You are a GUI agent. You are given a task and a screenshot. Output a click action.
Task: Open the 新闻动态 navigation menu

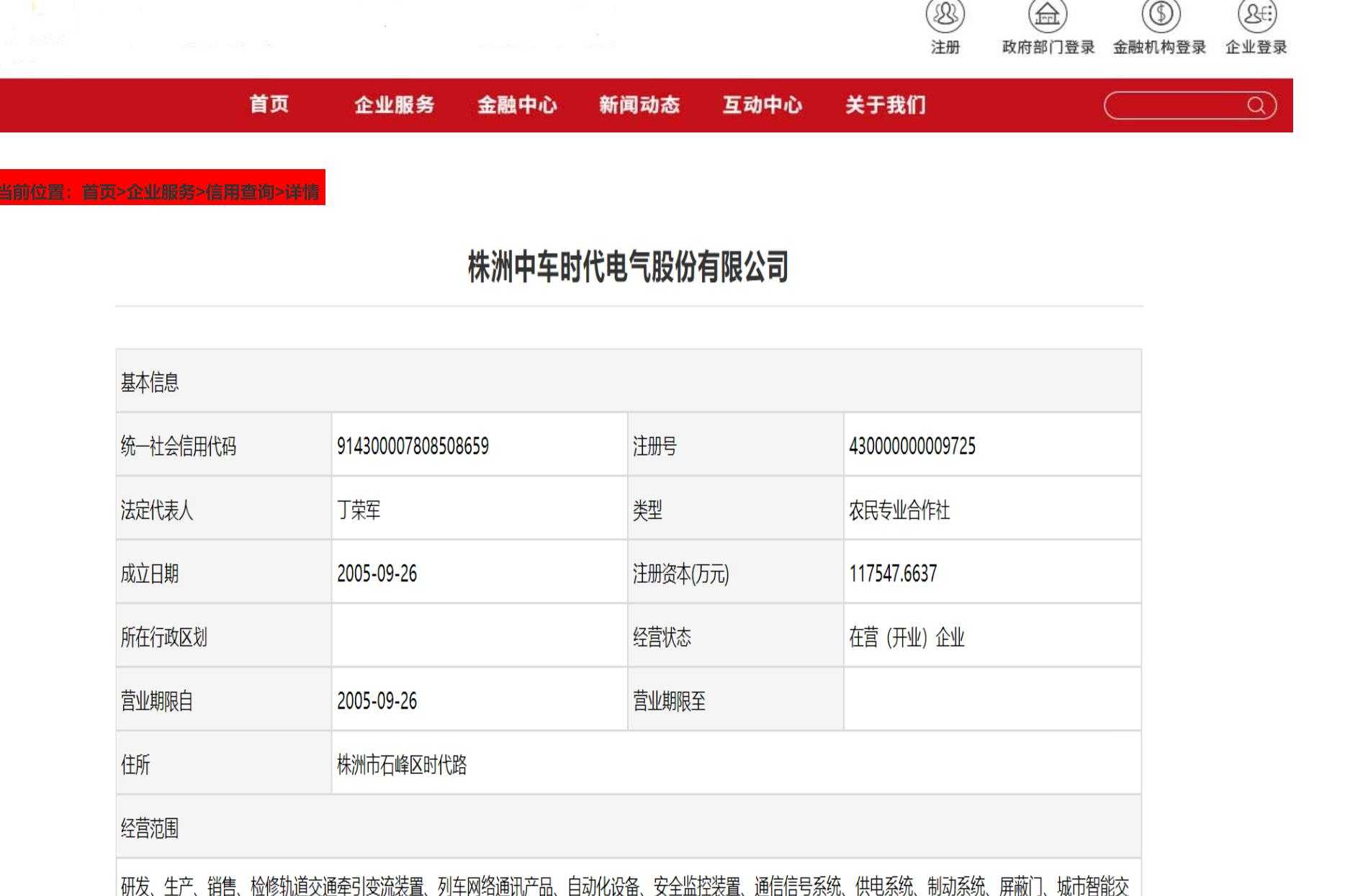click(640, 105)
